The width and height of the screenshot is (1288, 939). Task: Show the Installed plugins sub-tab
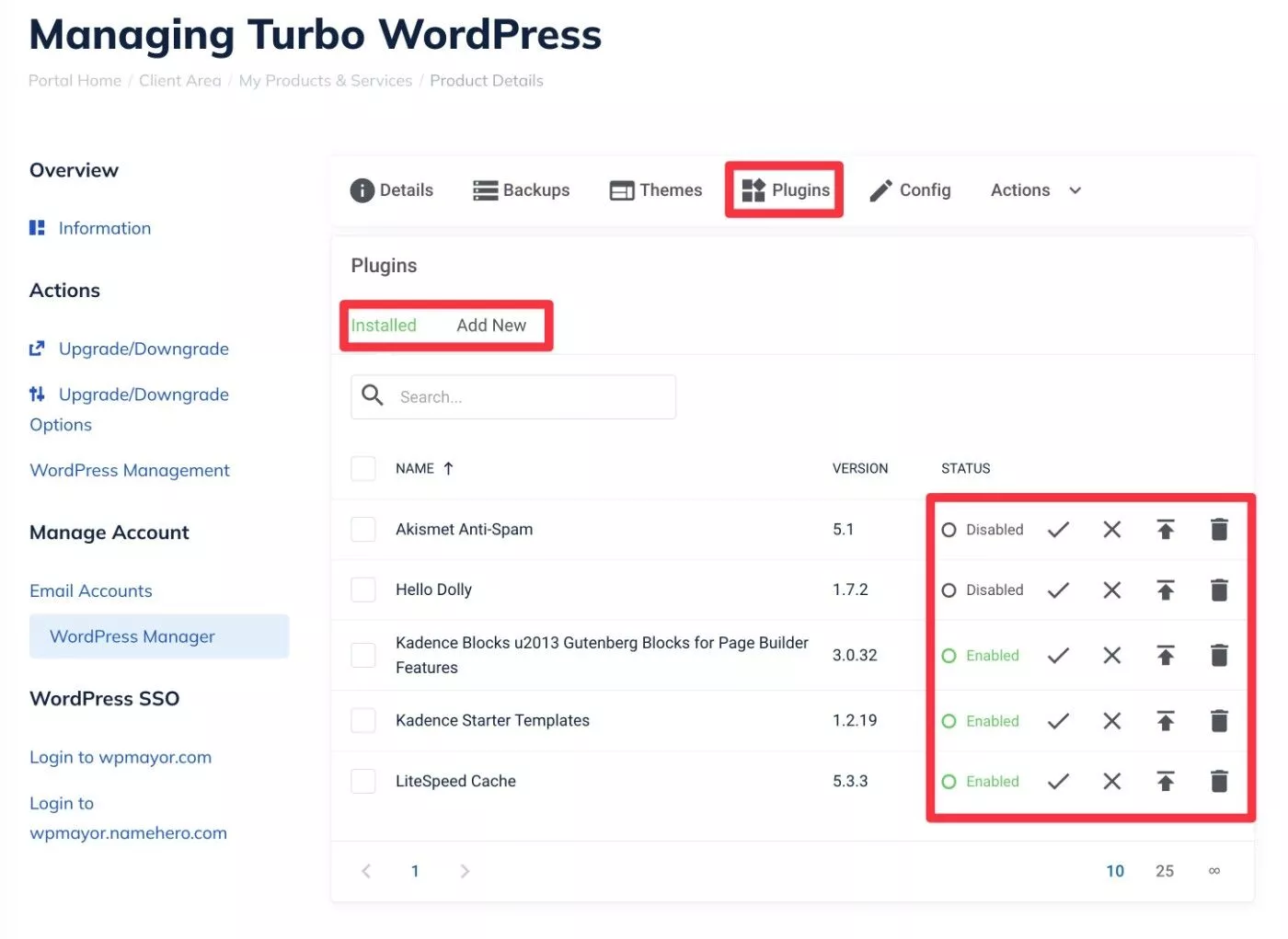point(384,326)
